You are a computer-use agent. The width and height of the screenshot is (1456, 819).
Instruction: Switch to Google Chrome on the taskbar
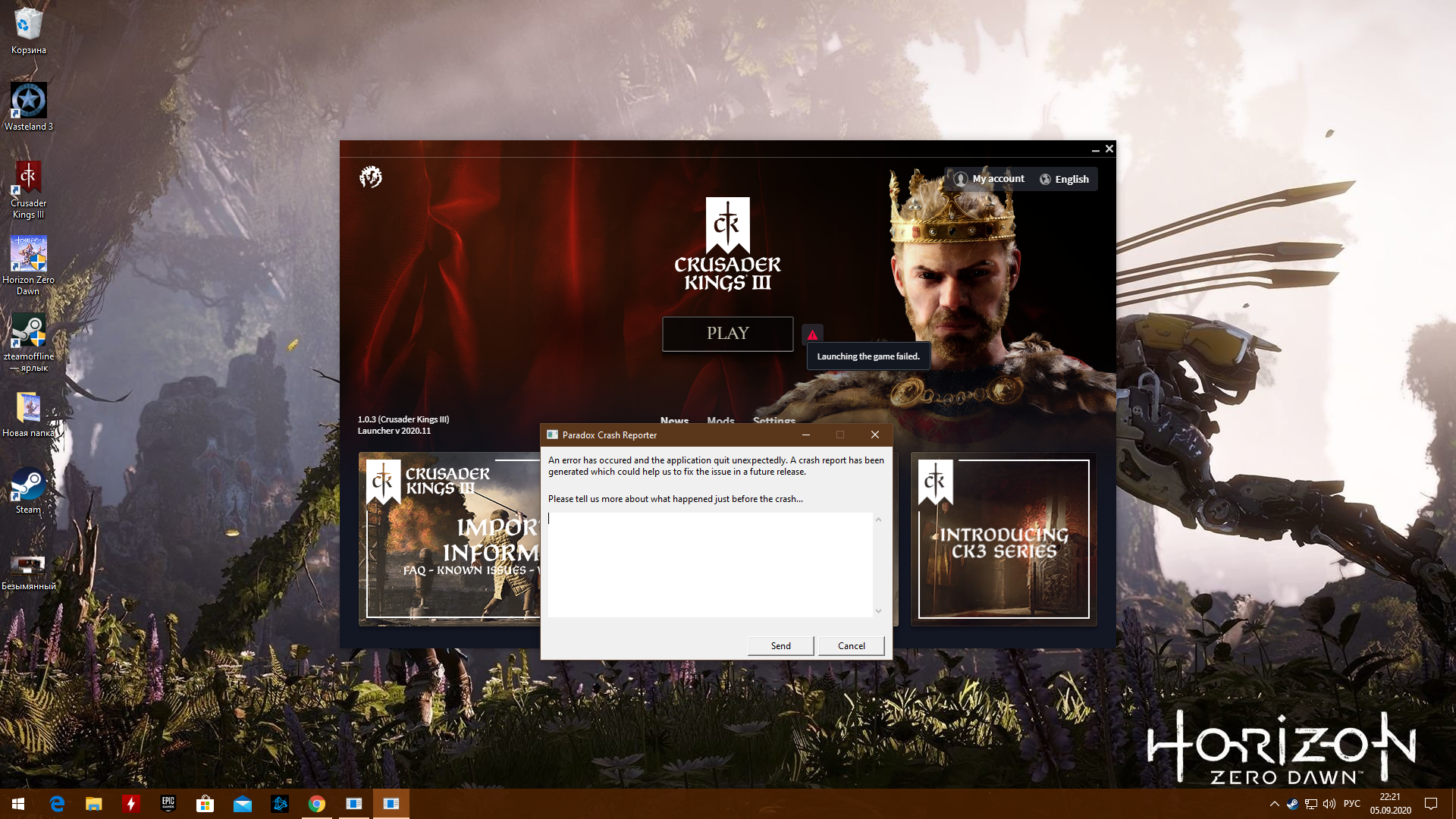click(x=316, y=804)
